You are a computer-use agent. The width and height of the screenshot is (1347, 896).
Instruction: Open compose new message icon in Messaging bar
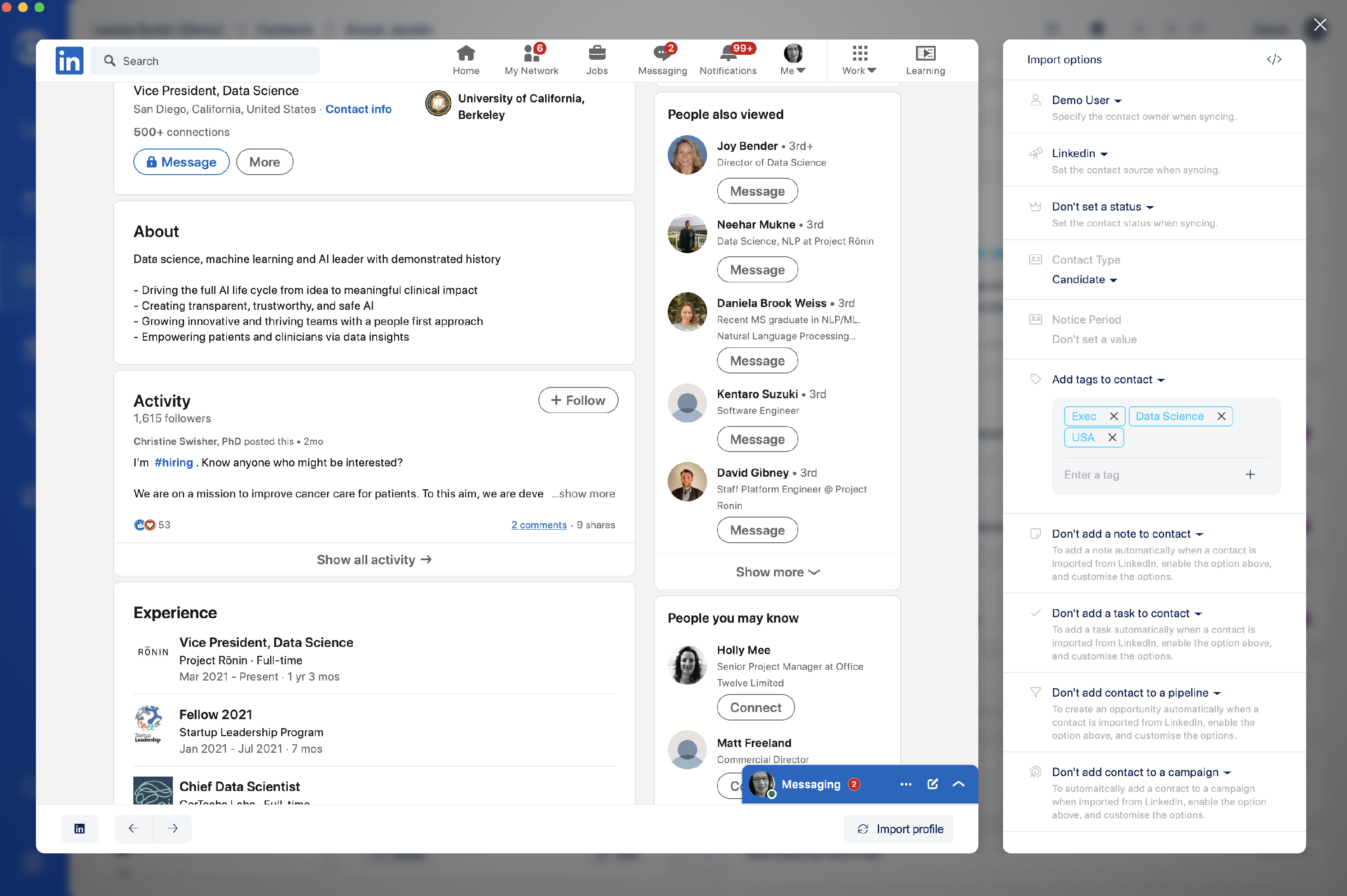(932, 784)
